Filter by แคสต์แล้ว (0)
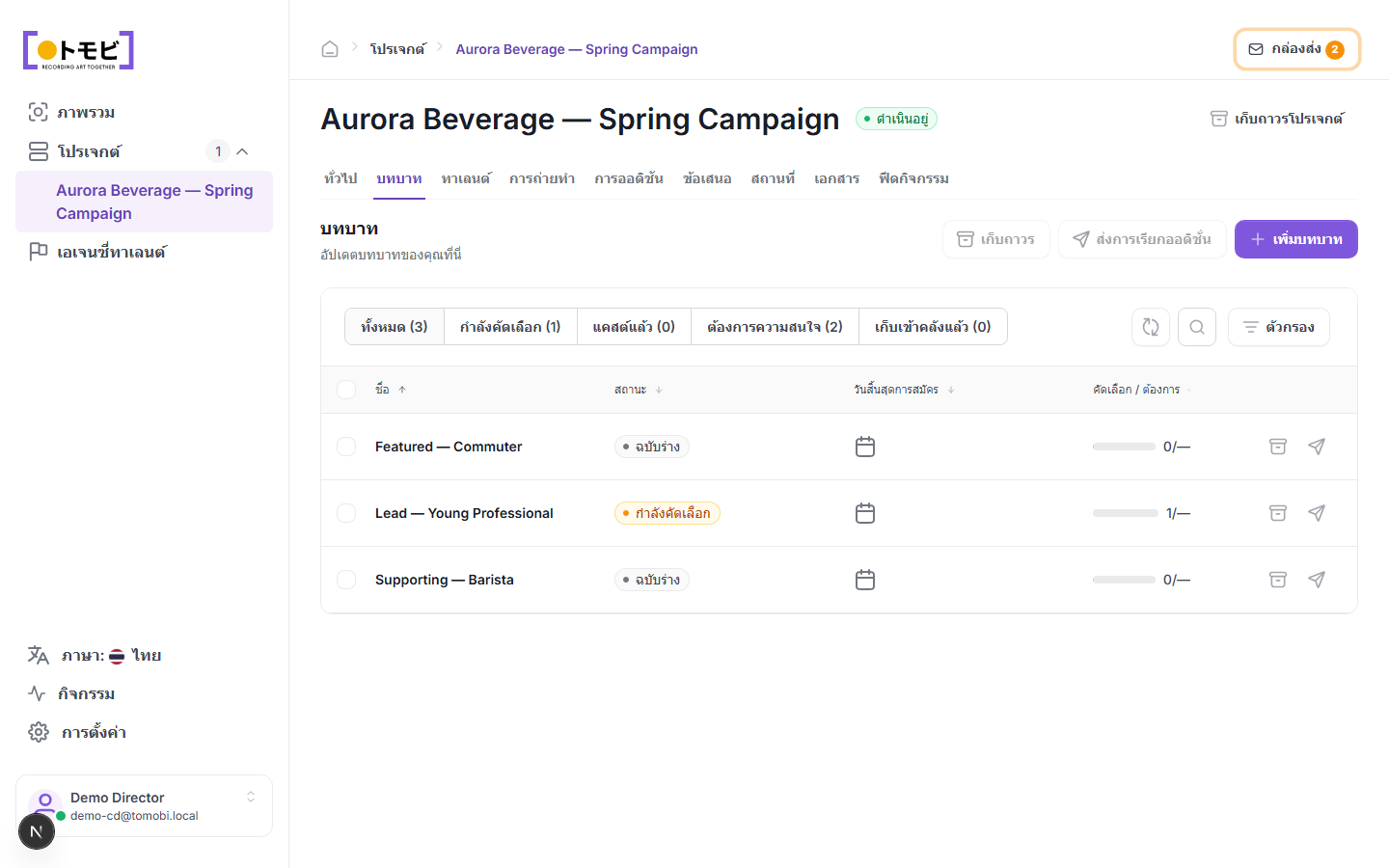This screenshot has height=868, width=1389. pyautogui.click(x=634, y=327)
